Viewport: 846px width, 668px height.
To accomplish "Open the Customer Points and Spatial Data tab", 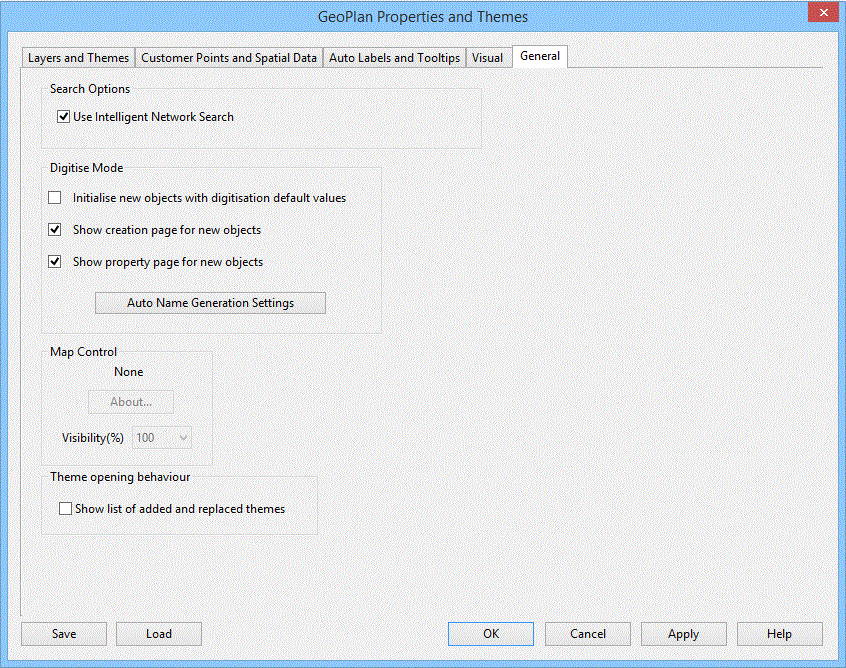I will [x=229, y=58].
